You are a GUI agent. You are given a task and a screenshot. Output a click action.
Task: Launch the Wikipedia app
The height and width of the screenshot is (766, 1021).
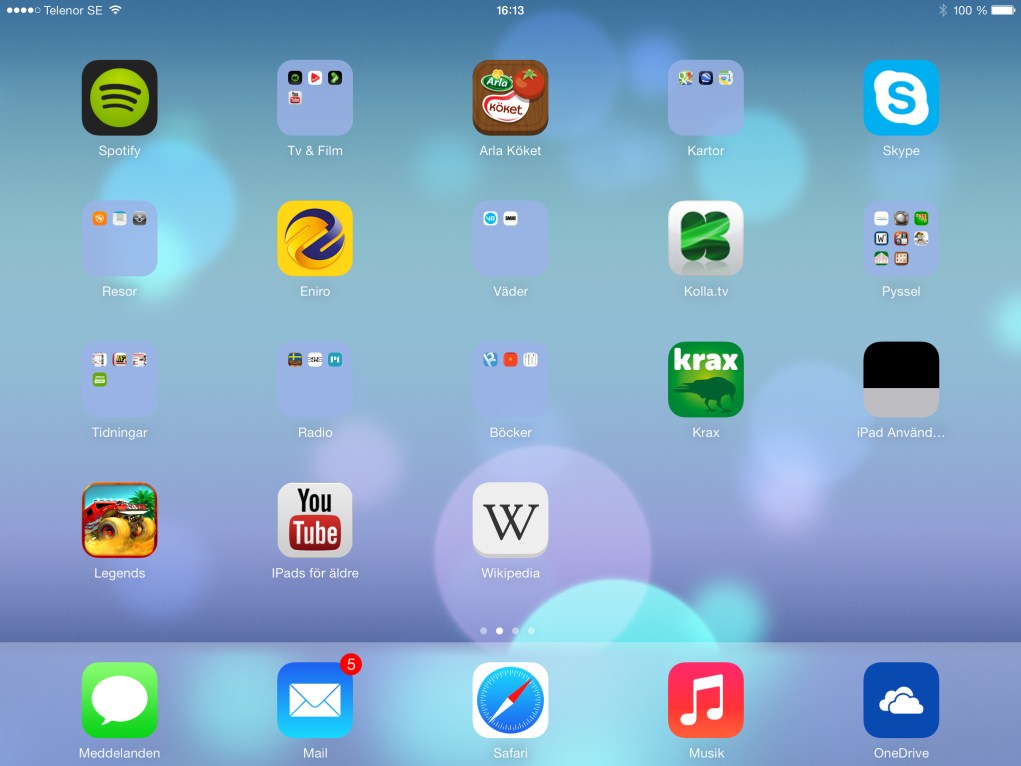(510, 520)
